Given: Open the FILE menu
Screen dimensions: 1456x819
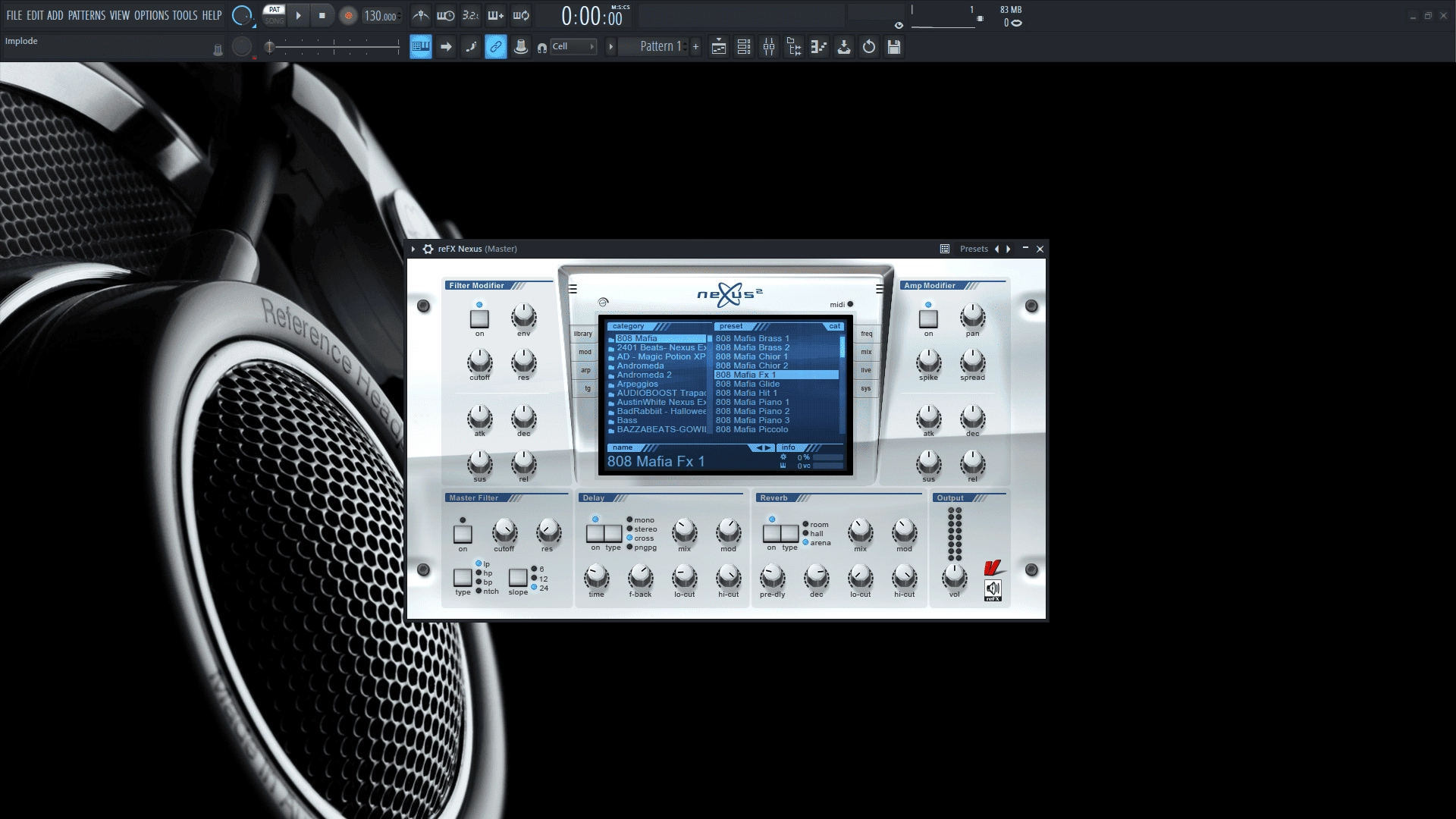Looking at the screenshot, I should [x=14, y=15].
